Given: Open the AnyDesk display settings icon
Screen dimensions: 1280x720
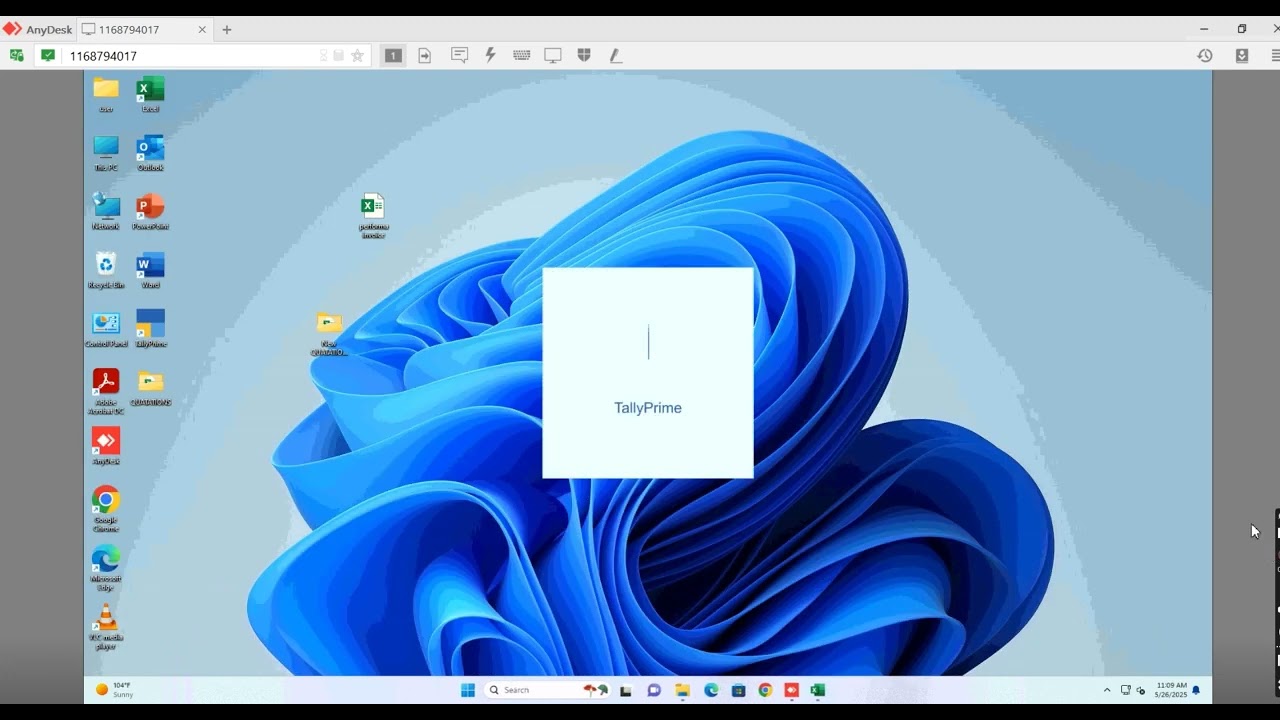Looking at the screenshot, I should coord(552,56).
